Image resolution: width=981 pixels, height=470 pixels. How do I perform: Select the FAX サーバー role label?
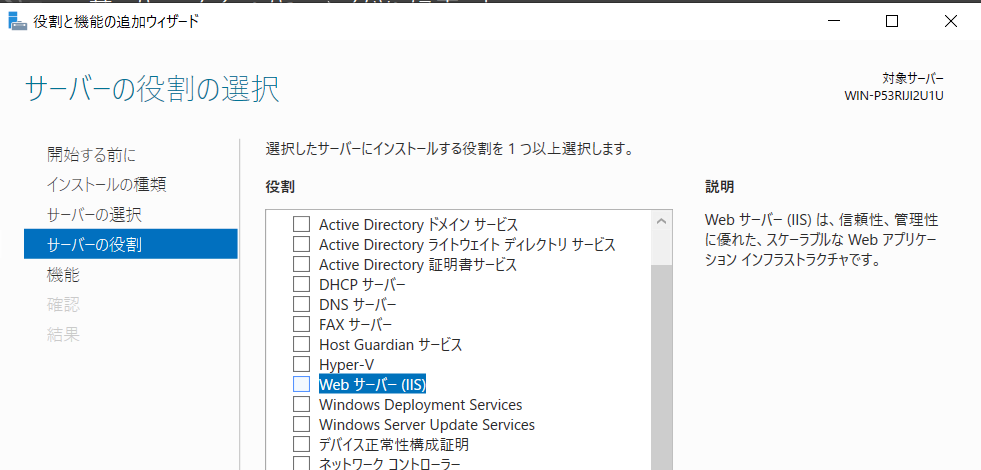point(355,325)
